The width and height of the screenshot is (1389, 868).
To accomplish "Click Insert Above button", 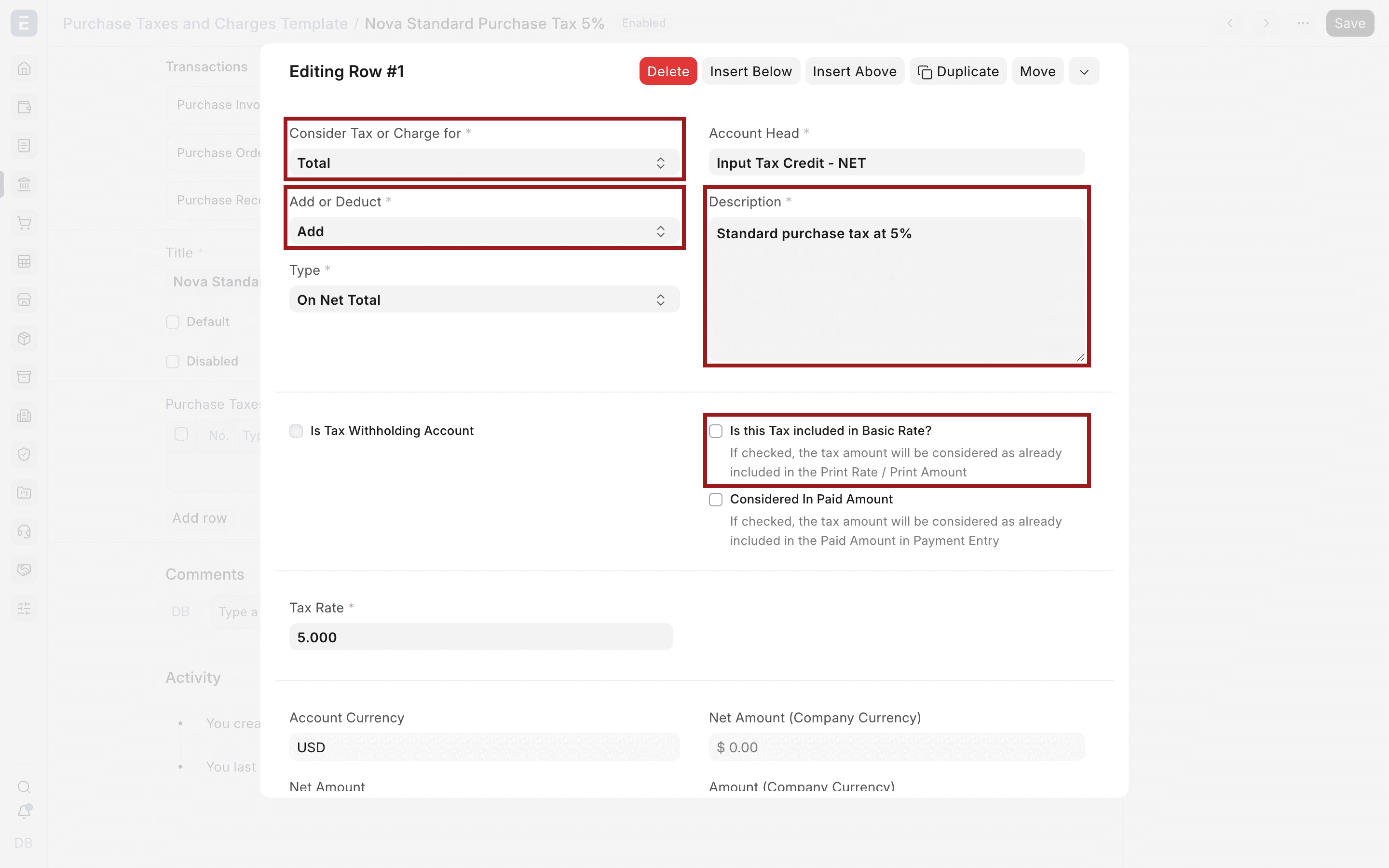I will (x=855, y=72).
